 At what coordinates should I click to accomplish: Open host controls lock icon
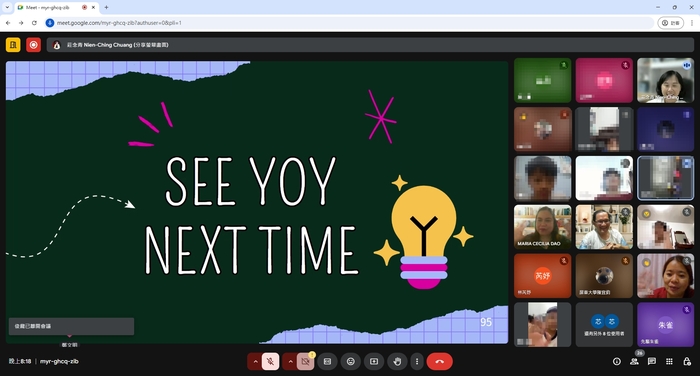point(687,361)
